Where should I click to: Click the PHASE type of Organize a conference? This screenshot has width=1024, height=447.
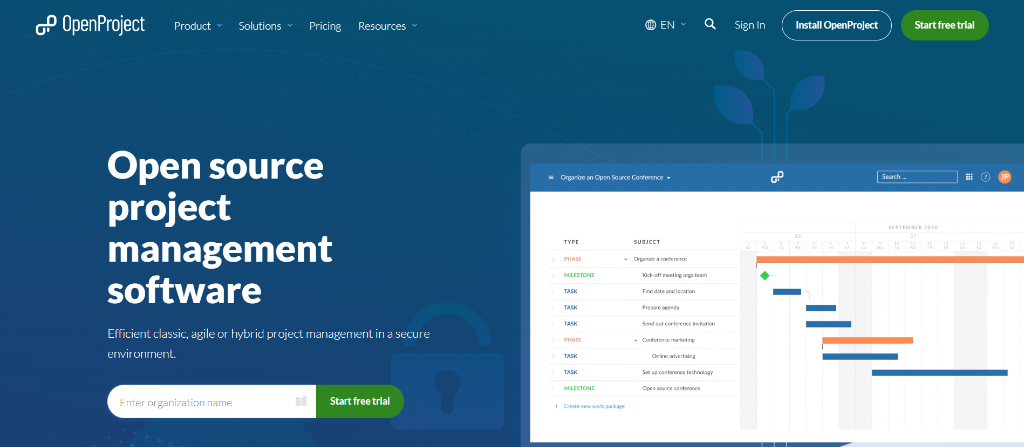click(x=573, y=259)
